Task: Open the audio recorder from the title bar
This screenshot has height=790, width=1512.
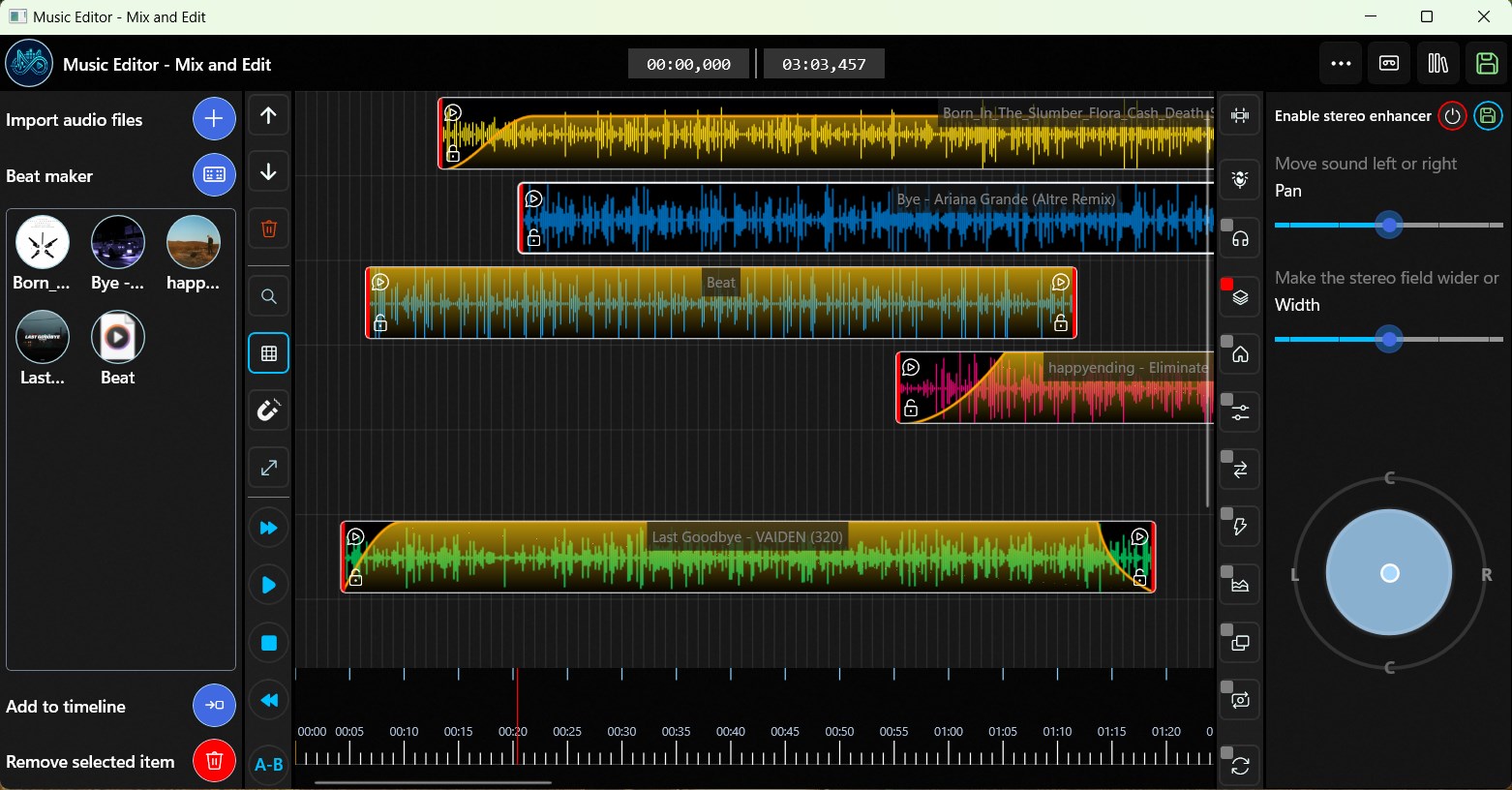Action: [1388, 63]
